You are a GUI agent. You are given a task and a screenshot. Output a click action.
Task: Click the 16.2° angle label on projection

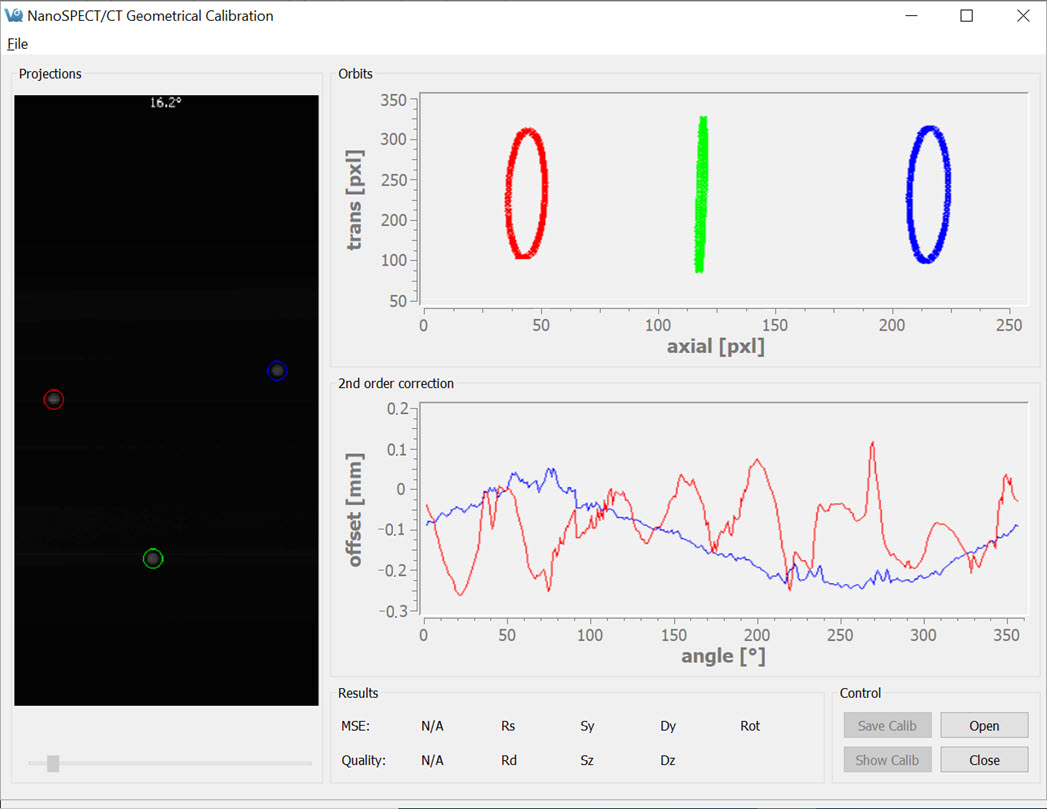click(165, 102)
